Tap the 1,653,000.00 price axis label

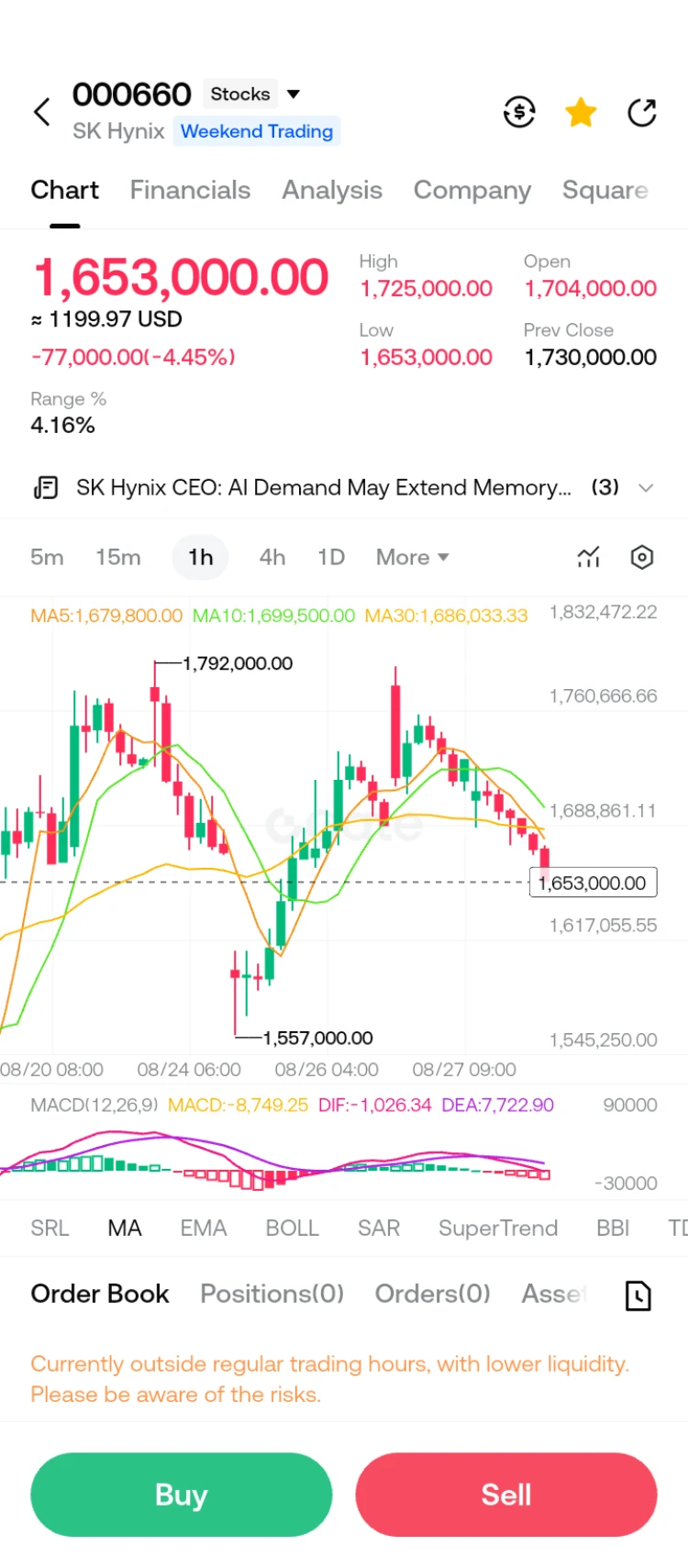pyautogui.click(x=594, y=883)
